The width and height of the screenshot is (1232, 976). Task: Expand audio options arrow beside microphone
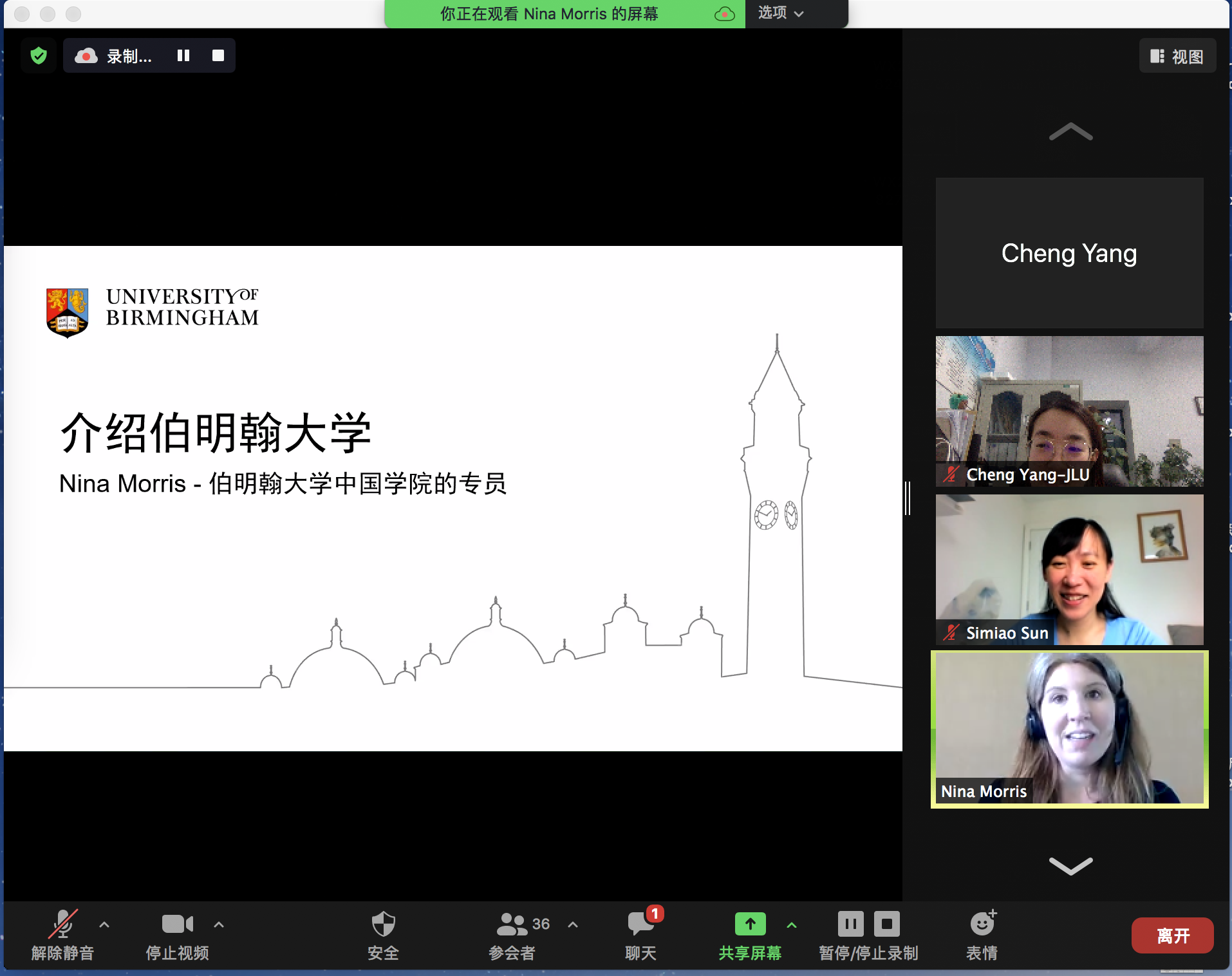[x=104, y=924]
